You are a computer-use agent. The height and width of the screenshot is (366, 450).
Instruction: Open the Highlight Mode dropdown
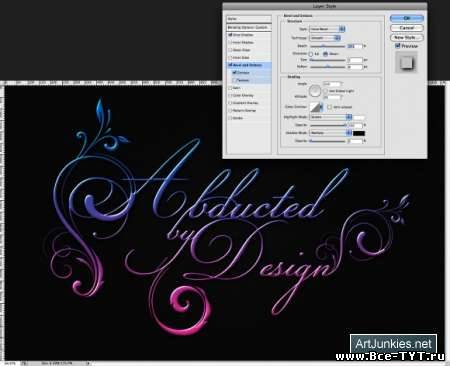pos(331,117)
